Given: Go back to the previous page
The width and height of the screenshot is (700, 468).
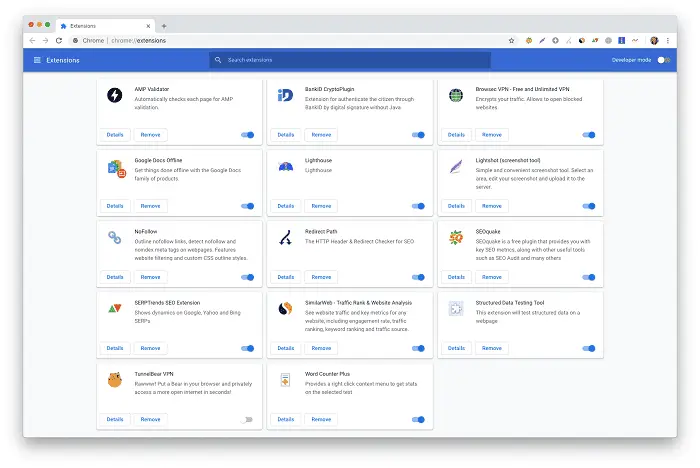Looking at the screenshot, I should coord(32,41).
